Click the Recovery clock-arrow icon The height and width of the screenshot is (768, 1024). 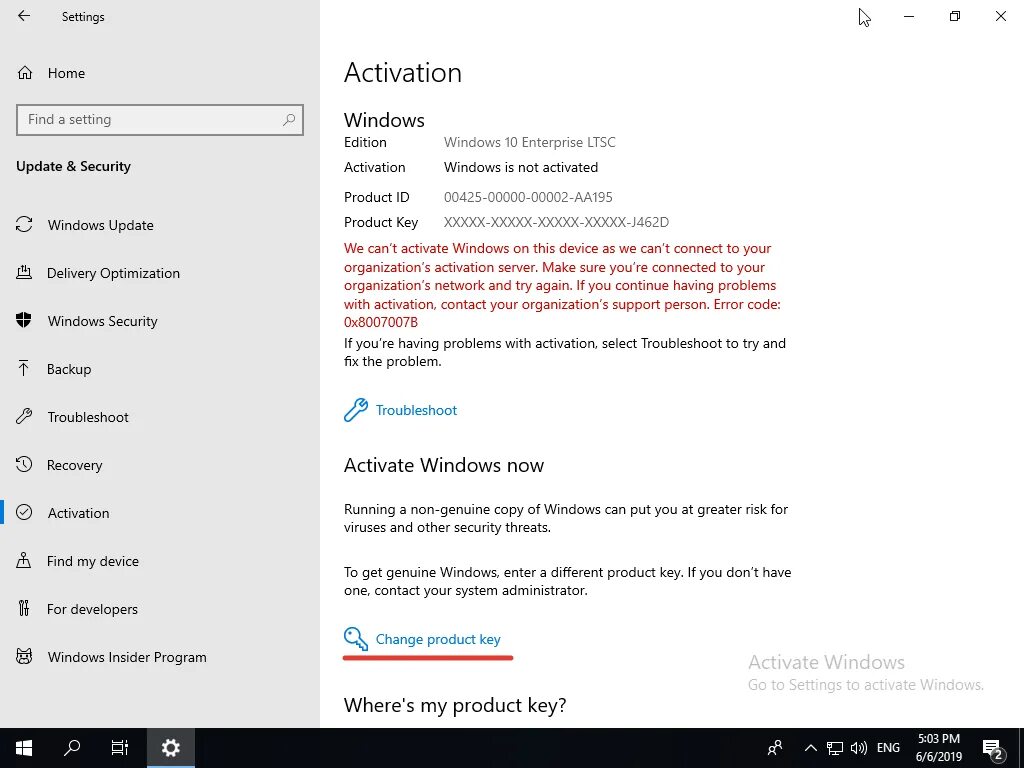(x=24, y=464)
